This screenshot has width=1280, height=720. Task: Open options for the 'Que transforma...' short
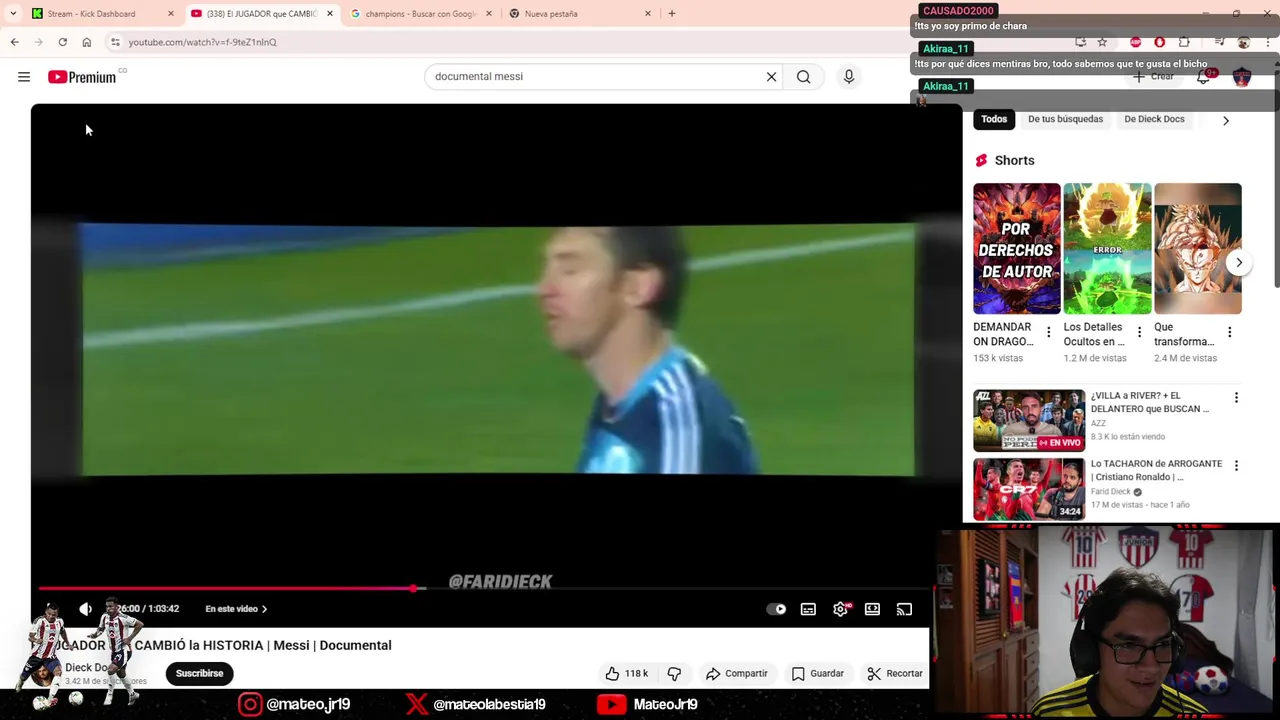[x=1229, y=332]
